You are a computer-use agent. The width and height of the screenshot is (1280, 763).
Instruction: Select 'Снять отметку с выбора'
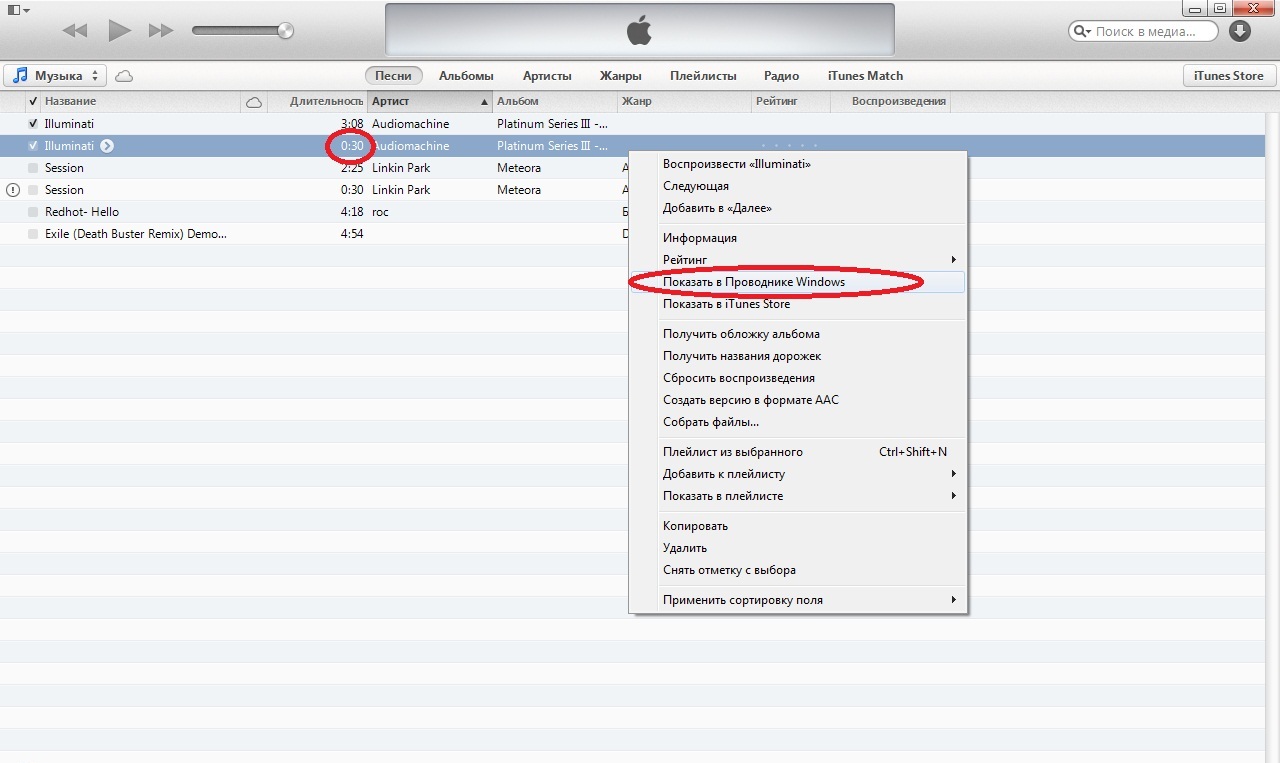coord(797,570)
